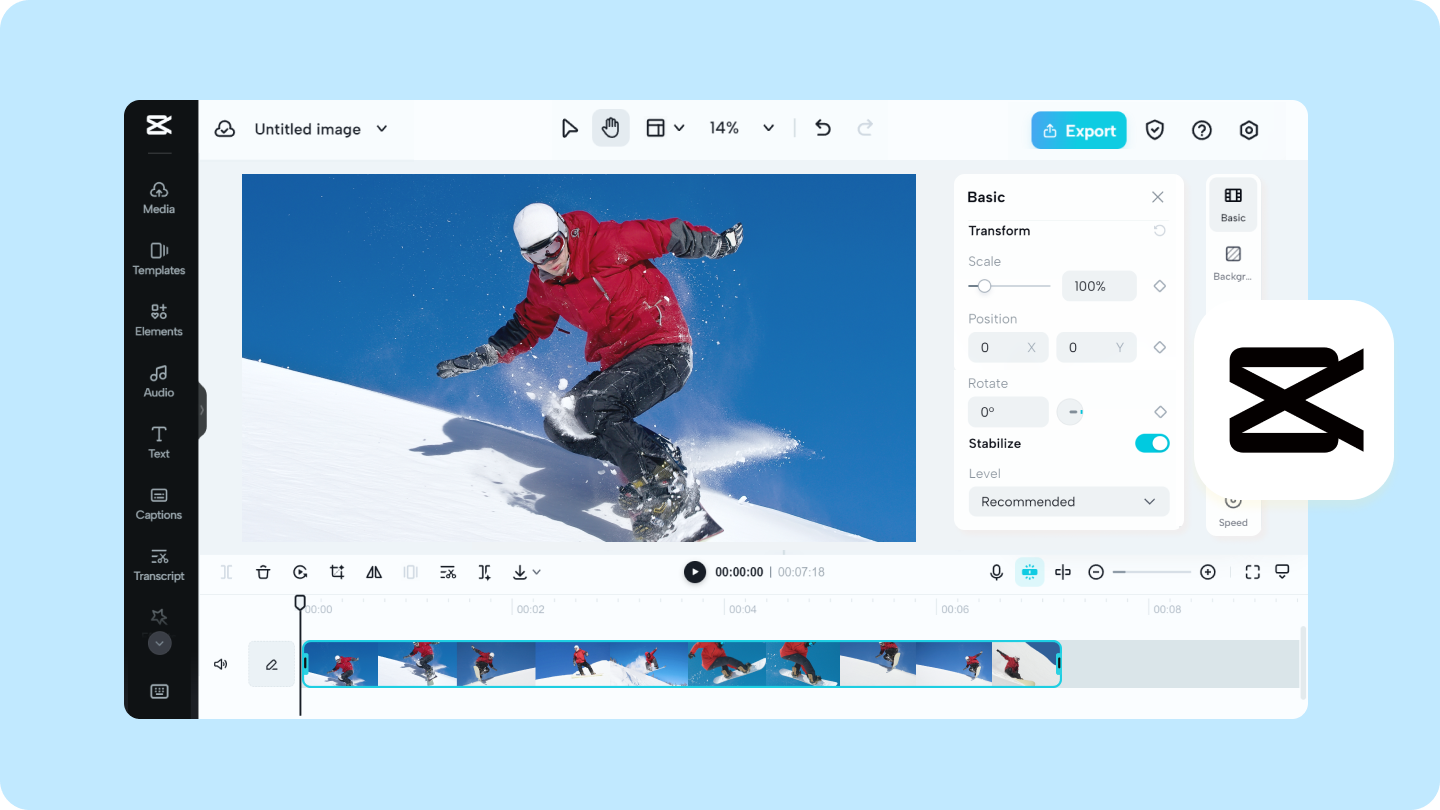
Task: Switch to the Speed tab
Action: [1233, 512]
